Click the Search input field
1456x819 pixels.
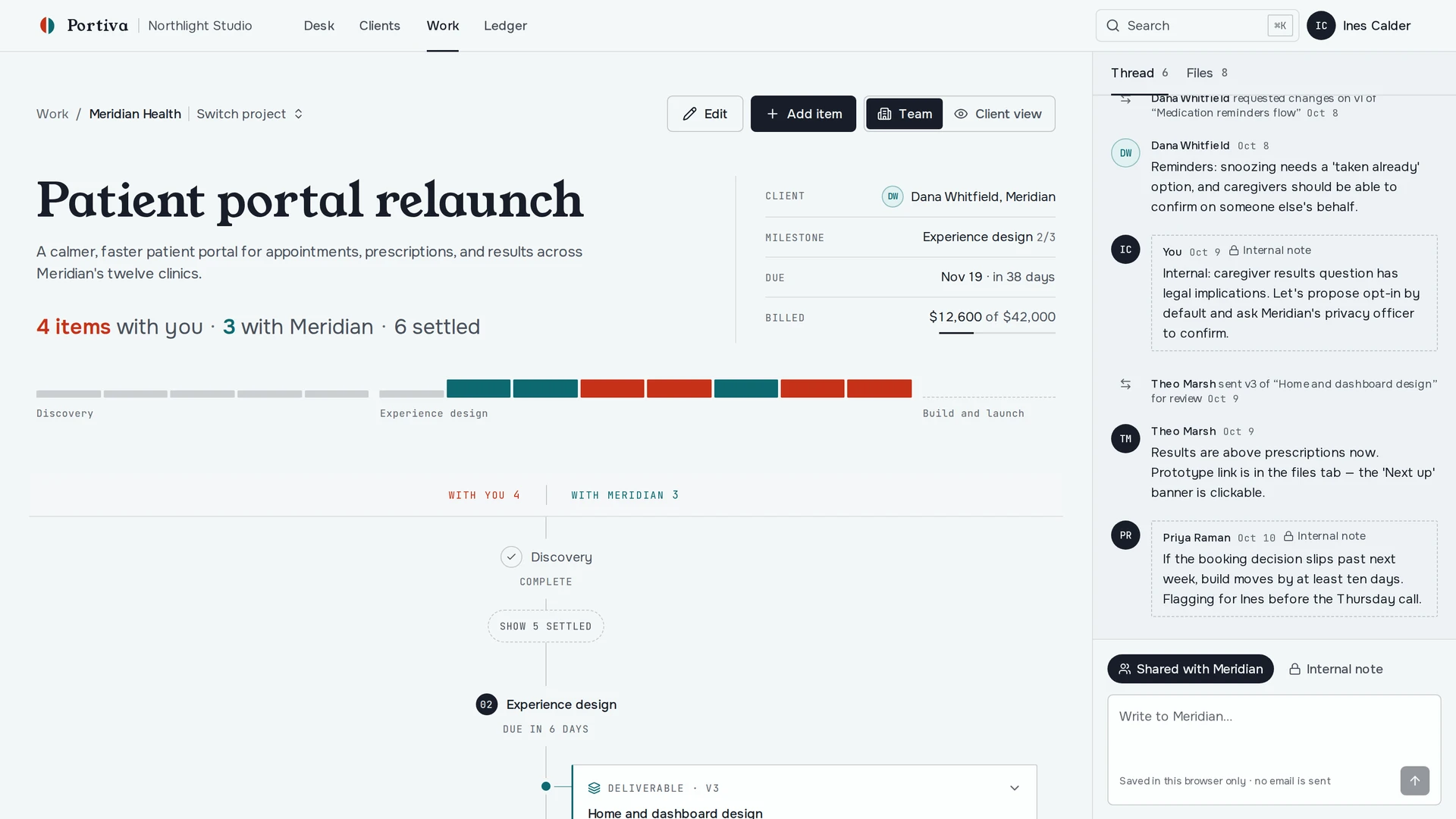point(1197,26)
